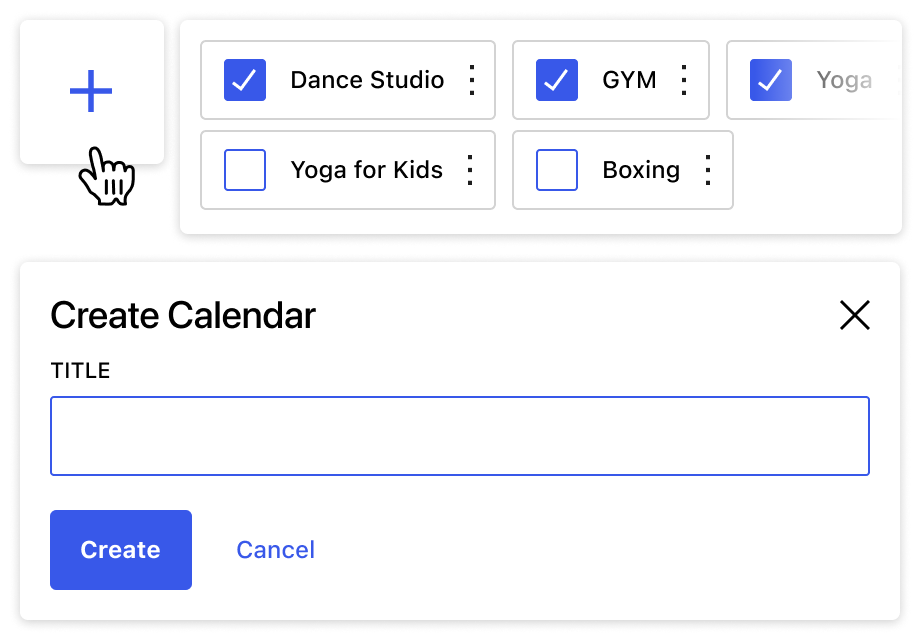Screen dimensions: 920x640
Task: Click the plus icon to add calendar
Action: tap(91, 93)
